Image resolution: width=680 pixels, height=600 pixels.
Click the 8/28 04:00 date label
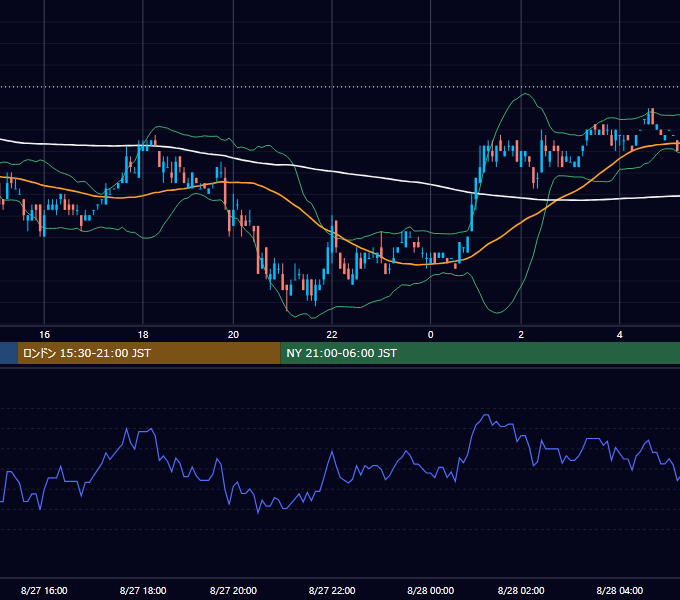point(620,590)
